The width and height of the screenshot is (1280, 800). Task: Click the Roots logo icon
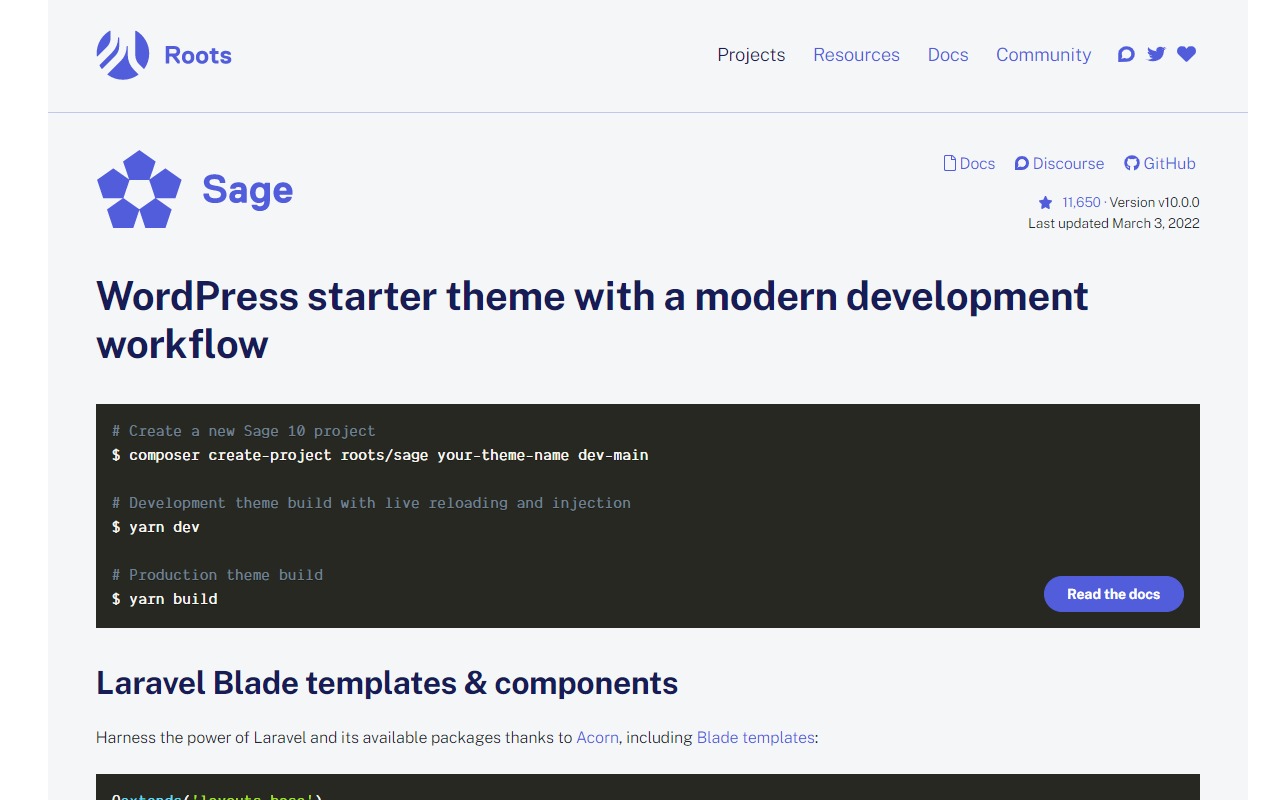pos(123,55)
